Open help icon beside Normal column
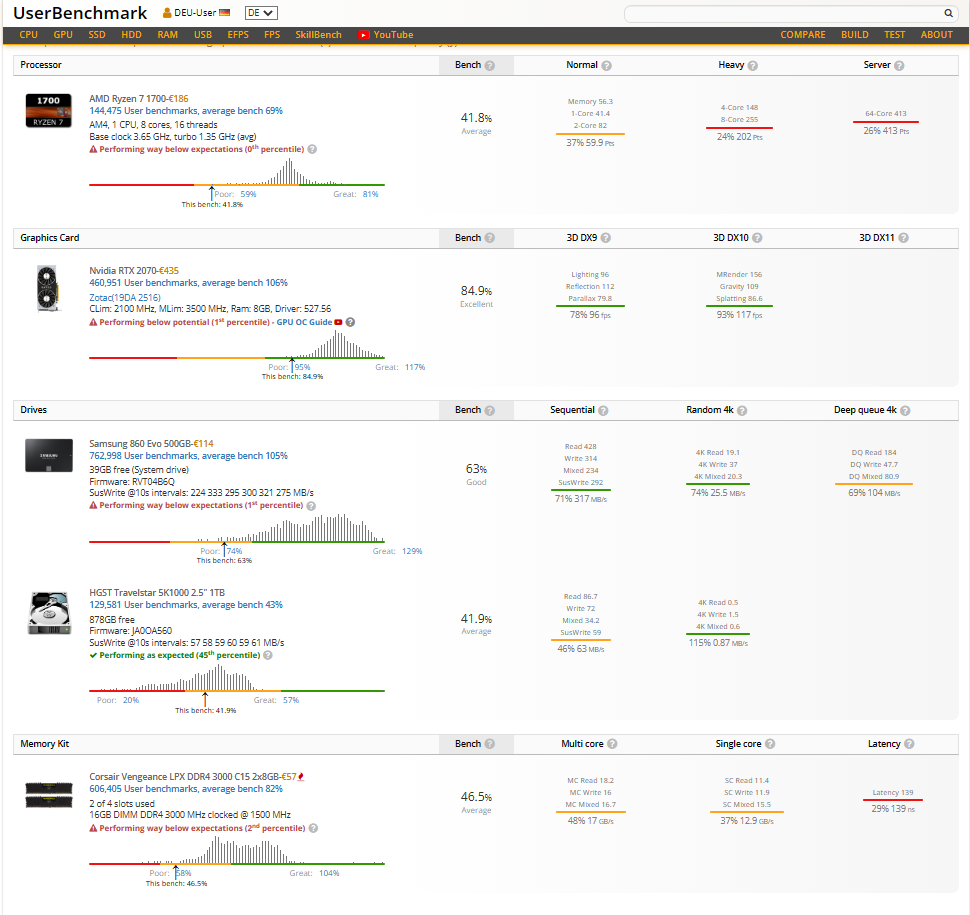Viewport: 970px width, 915px height. (606, 66)
